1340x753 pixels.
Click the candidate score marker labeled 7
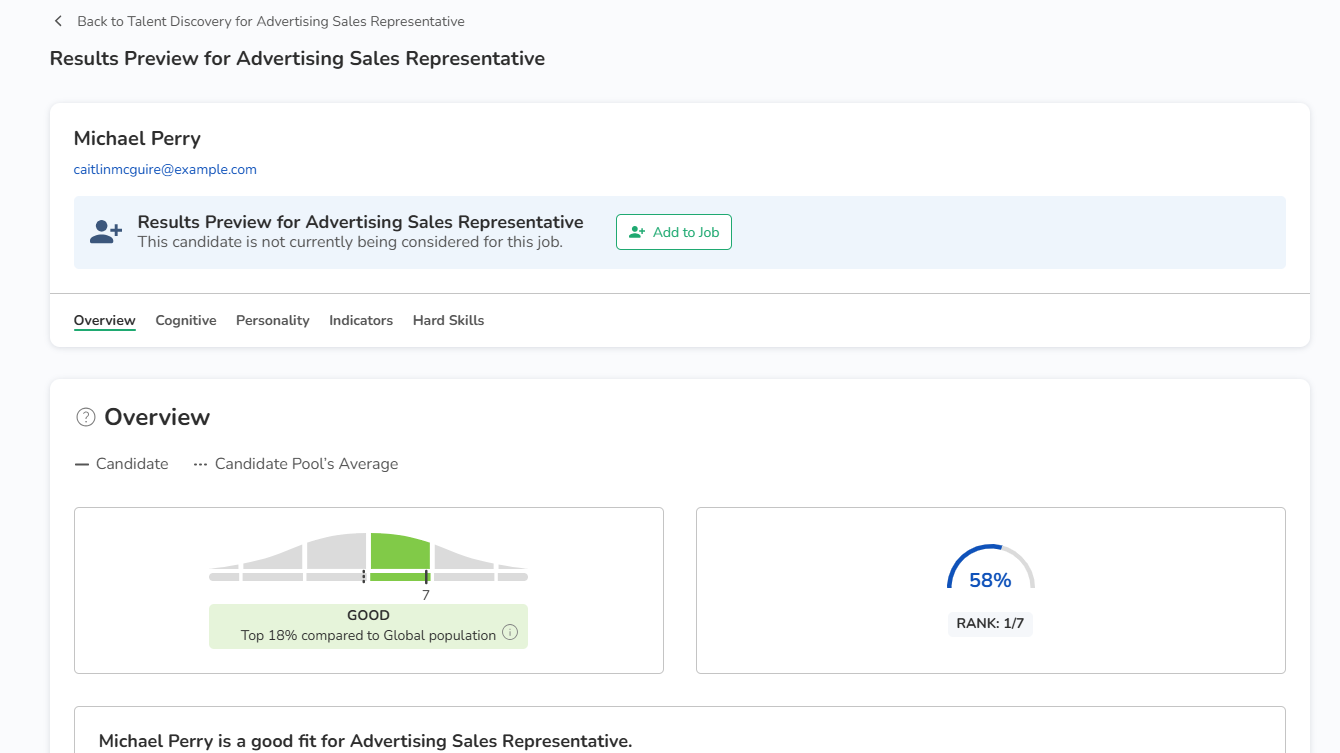[426, 578]
